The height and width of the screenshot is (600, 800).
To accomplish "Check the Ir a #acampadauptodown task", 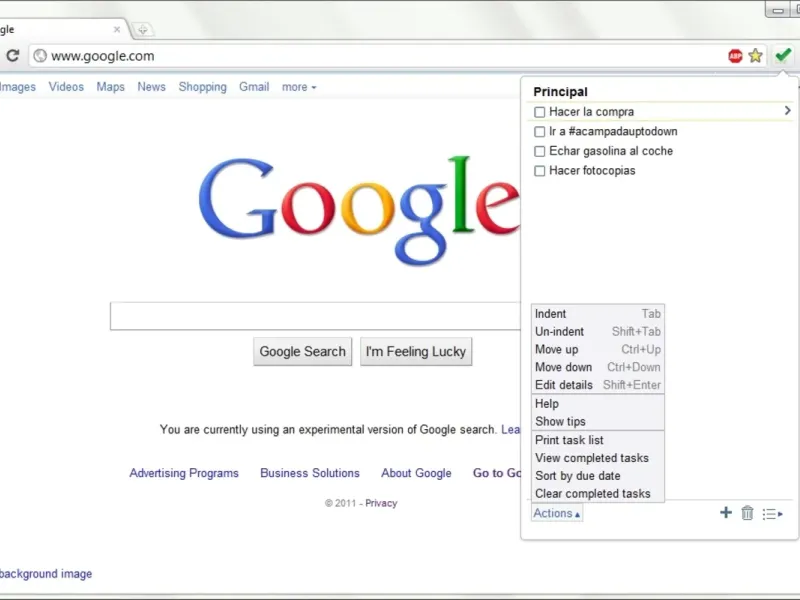I will click(x=539, y=132).
